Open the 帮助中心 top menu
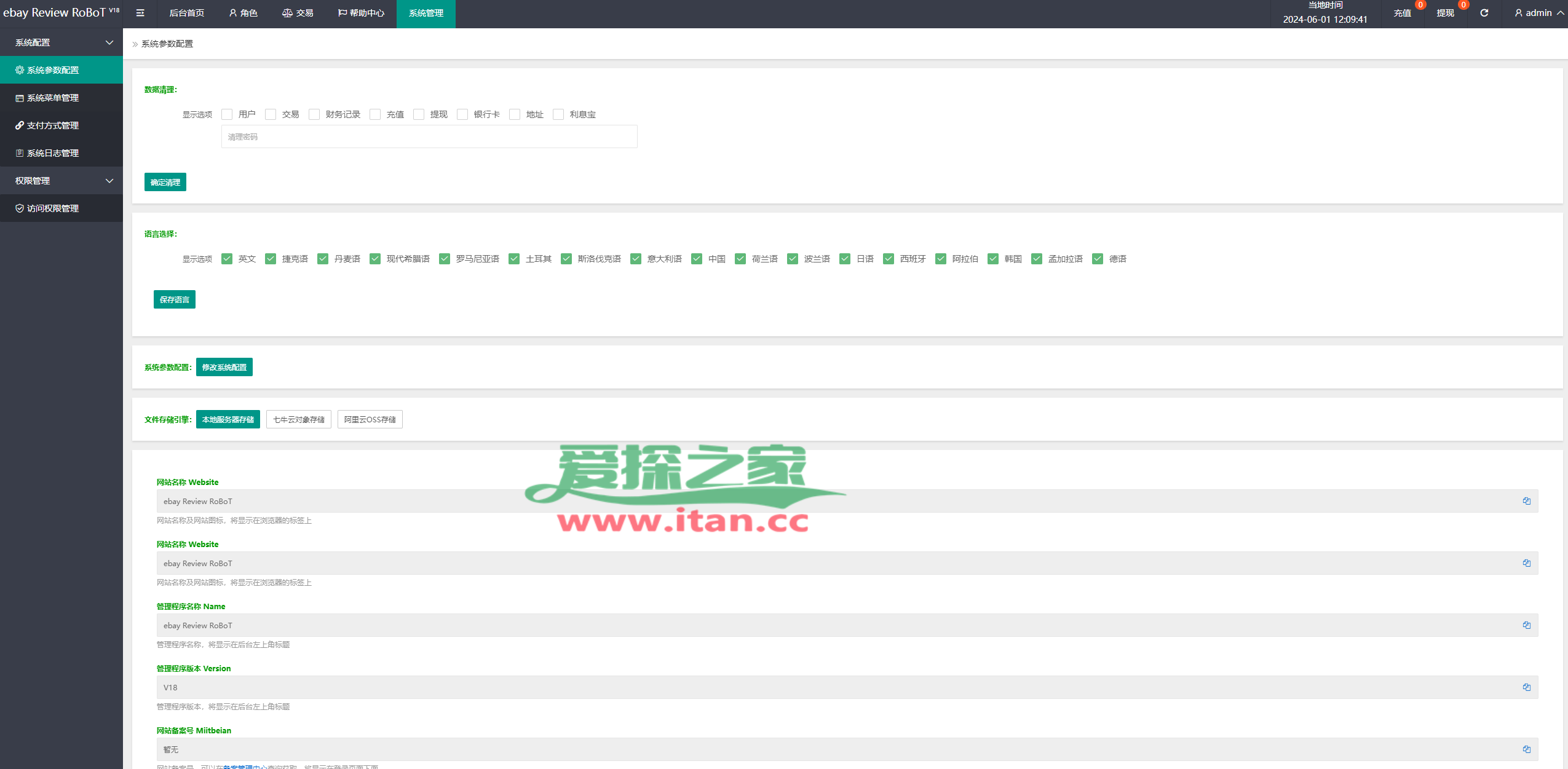 [x=361, y=13]
